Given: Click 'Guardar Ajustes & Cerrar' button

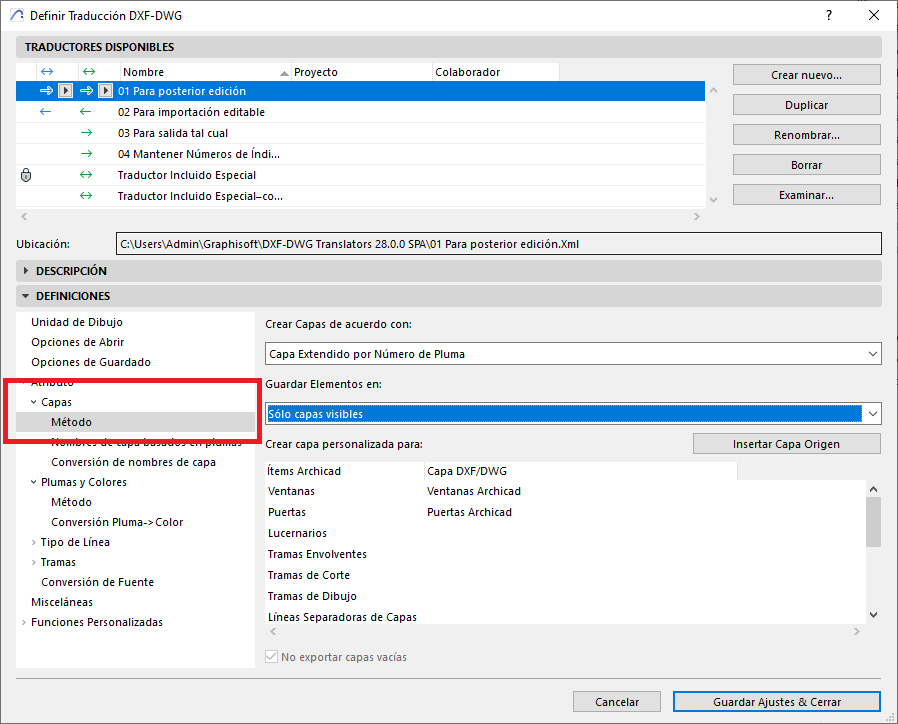Looking at the screenshot, I should coord(776,702).
